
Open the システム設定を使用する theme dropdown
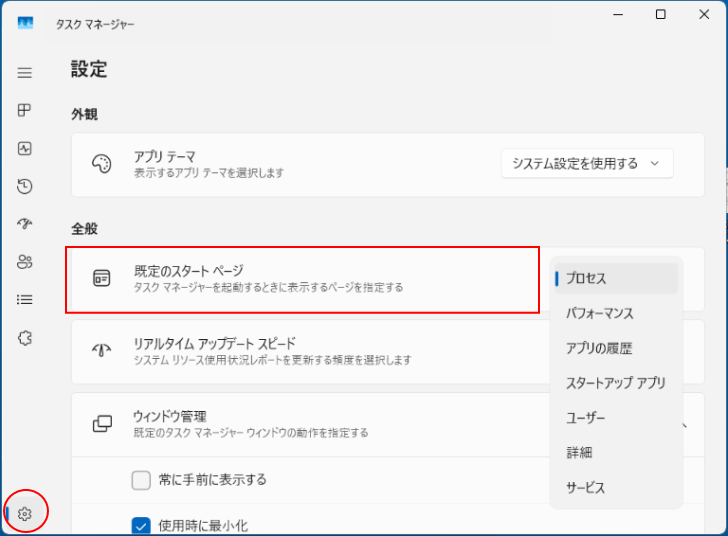tap(587, 163)
